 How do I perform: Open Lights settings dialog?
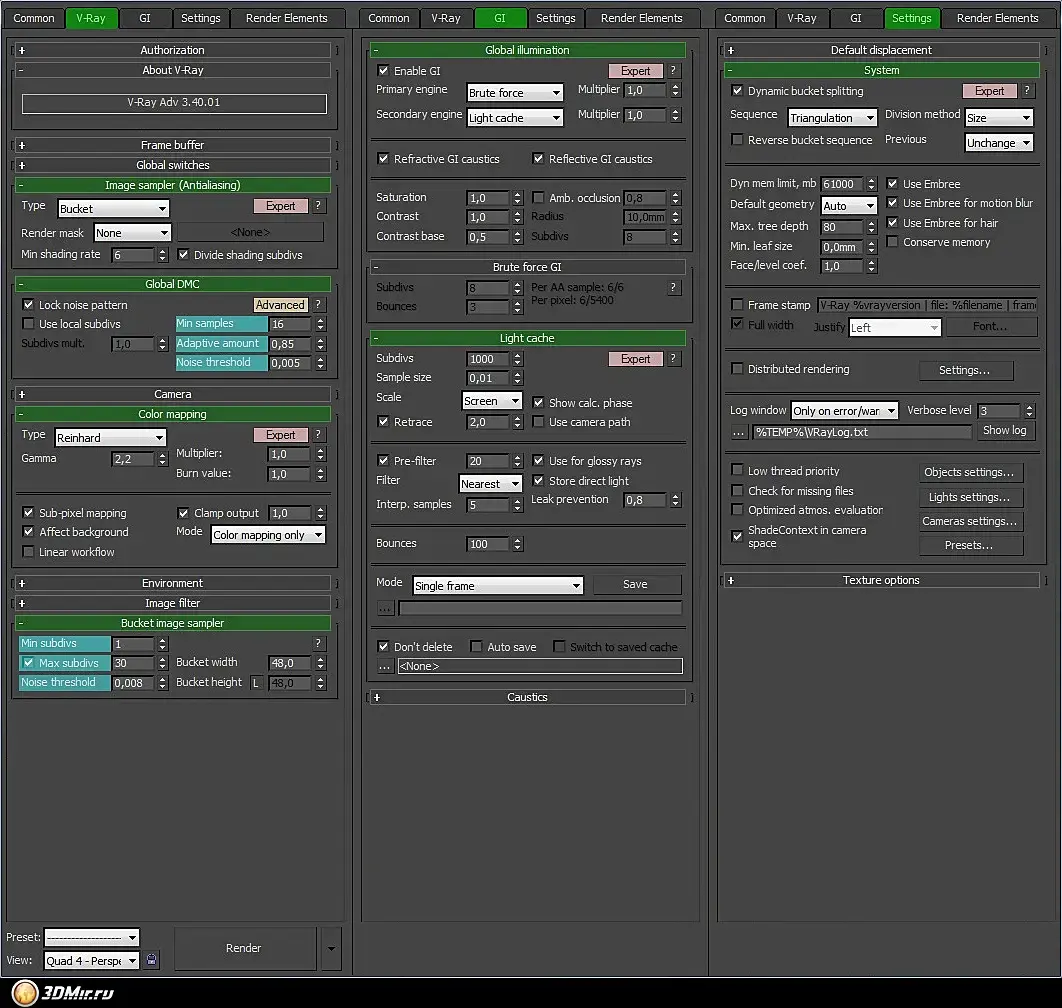pos(969,497)
